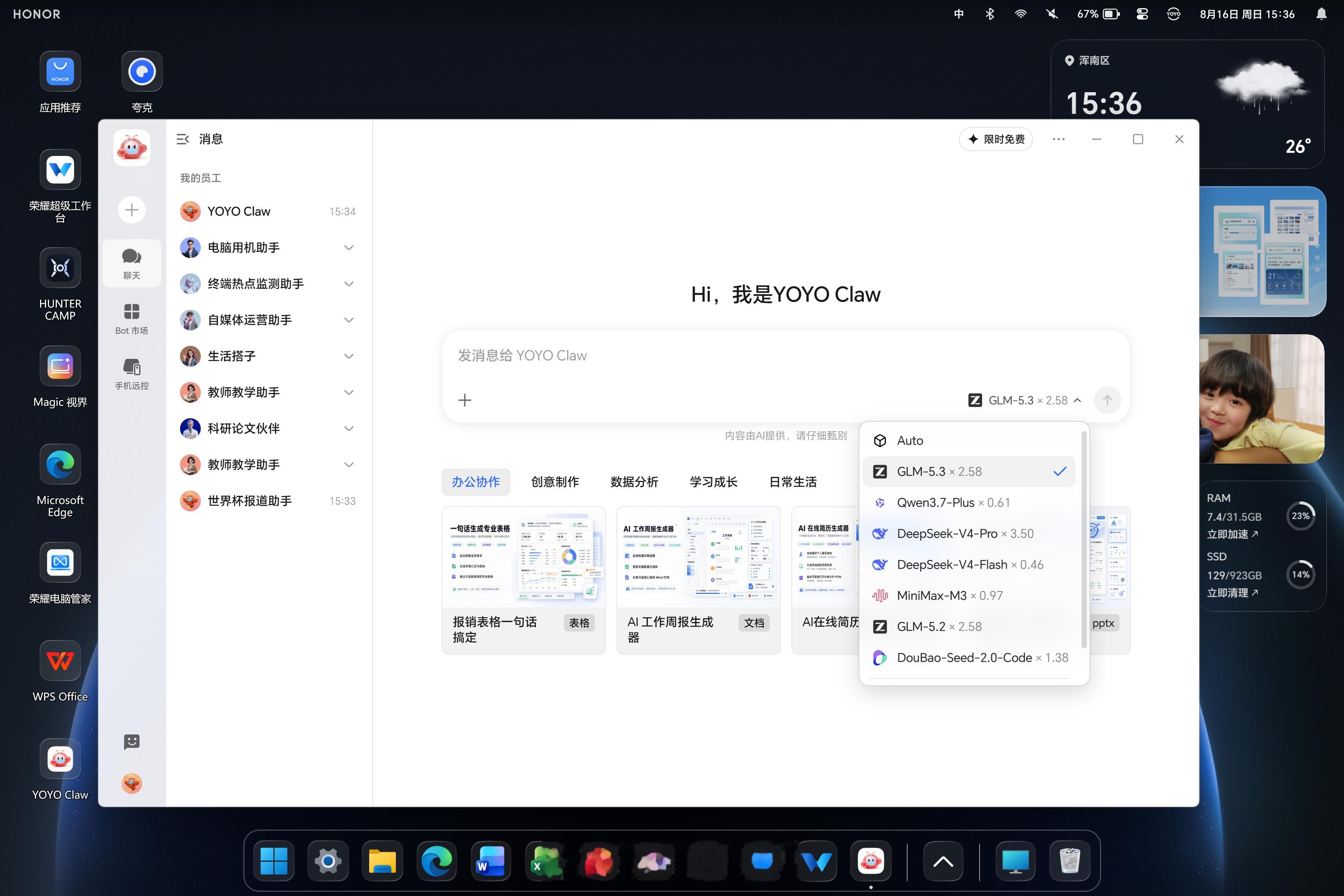Select the Qwen3.7-Plus model

pyautogui.click(x=968, y=502)
